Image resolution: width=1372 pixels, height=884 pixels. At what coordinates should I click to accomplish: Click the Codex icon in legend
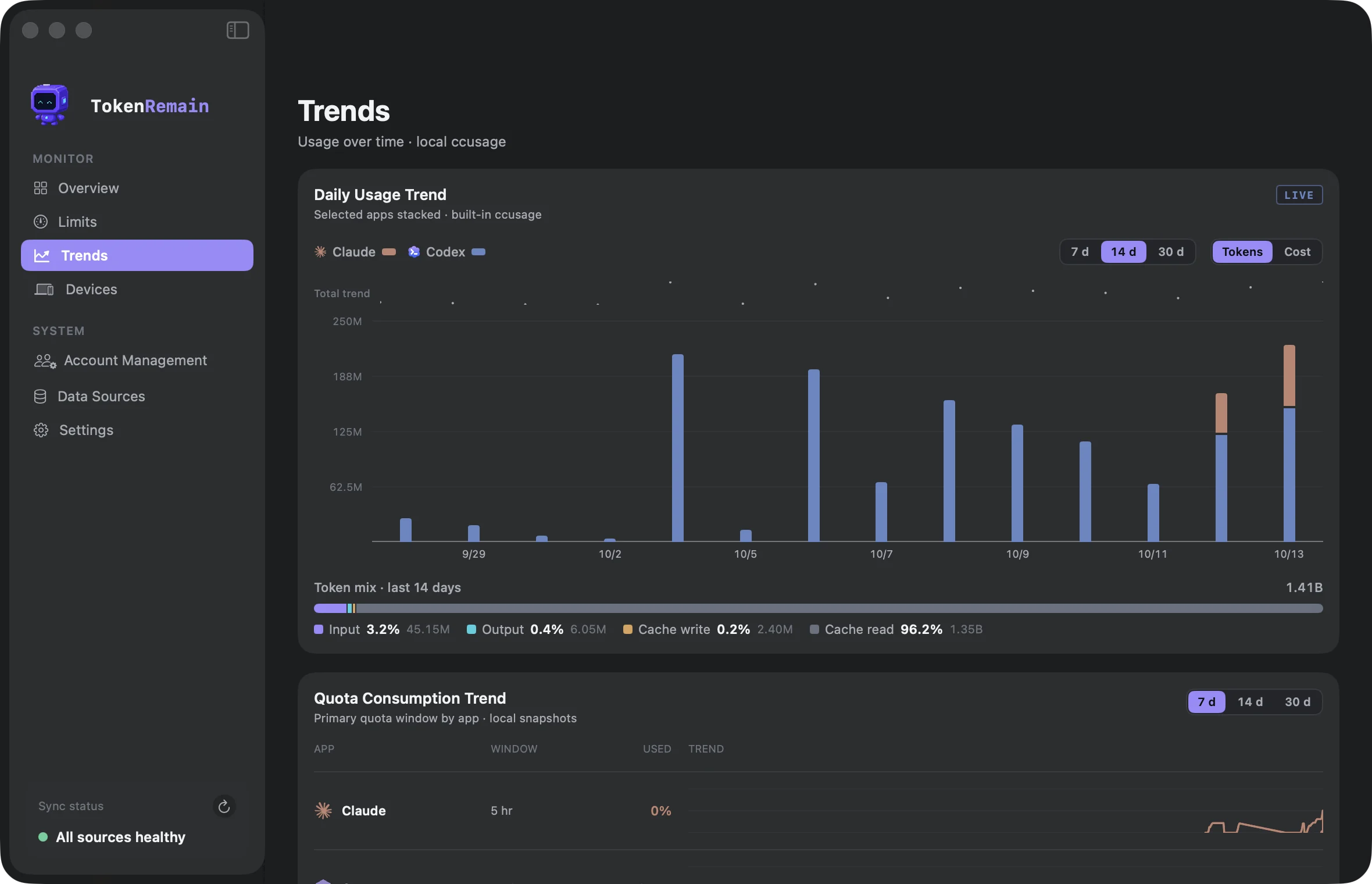(414, 252)
